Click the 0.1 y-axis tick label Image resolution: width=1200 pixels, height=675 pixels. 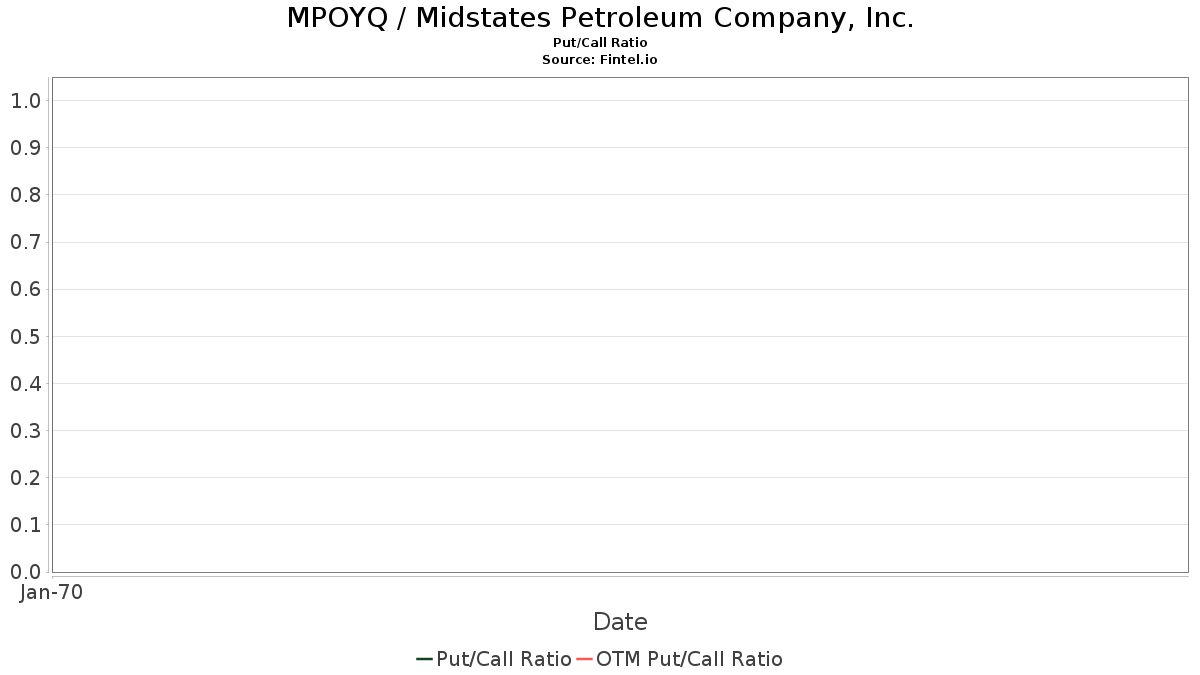25,524
